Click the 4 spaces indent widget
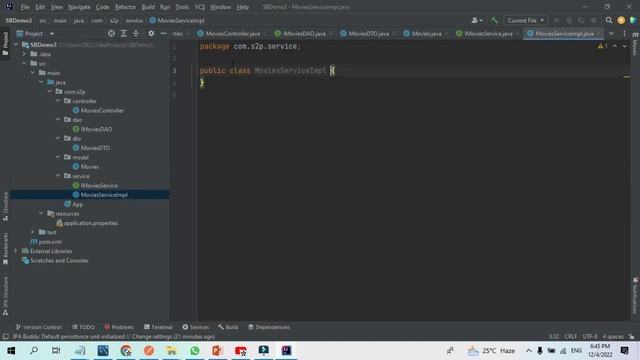The height and width of the screenshot is (360, 640). [613, 337]
